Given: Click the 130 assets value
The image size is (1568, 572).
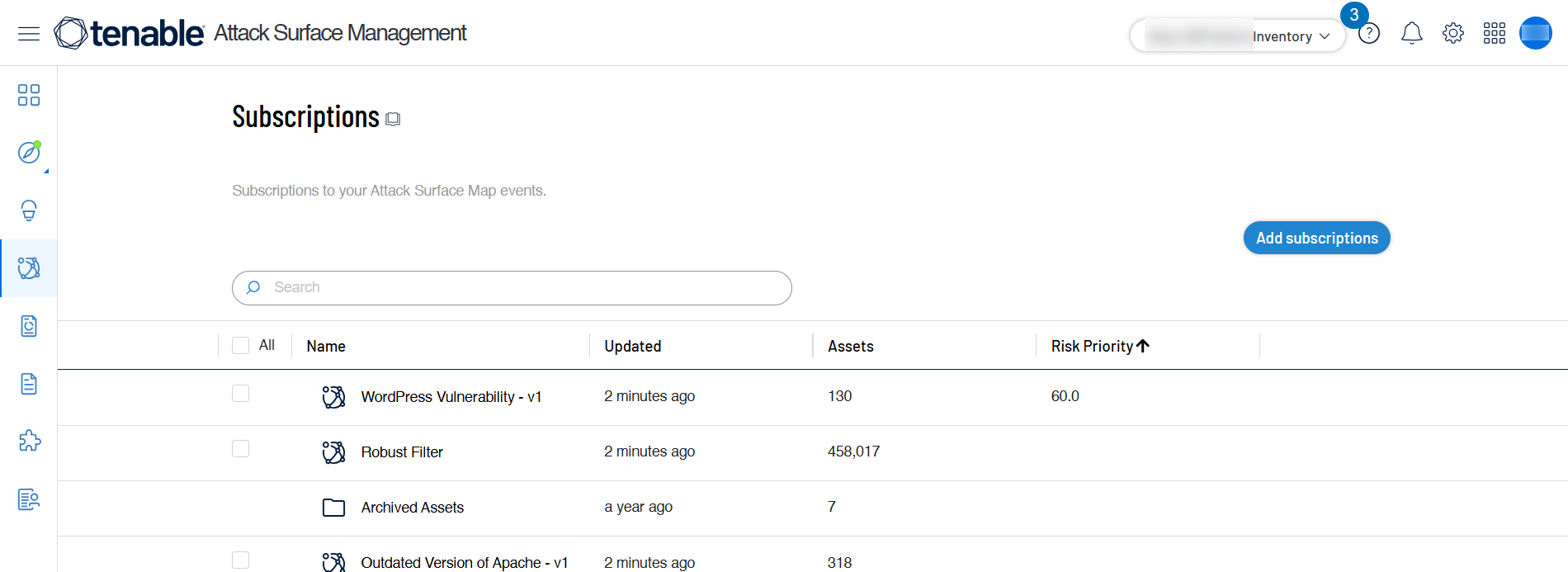Looking at the screenshot, I should pos(839,396).
